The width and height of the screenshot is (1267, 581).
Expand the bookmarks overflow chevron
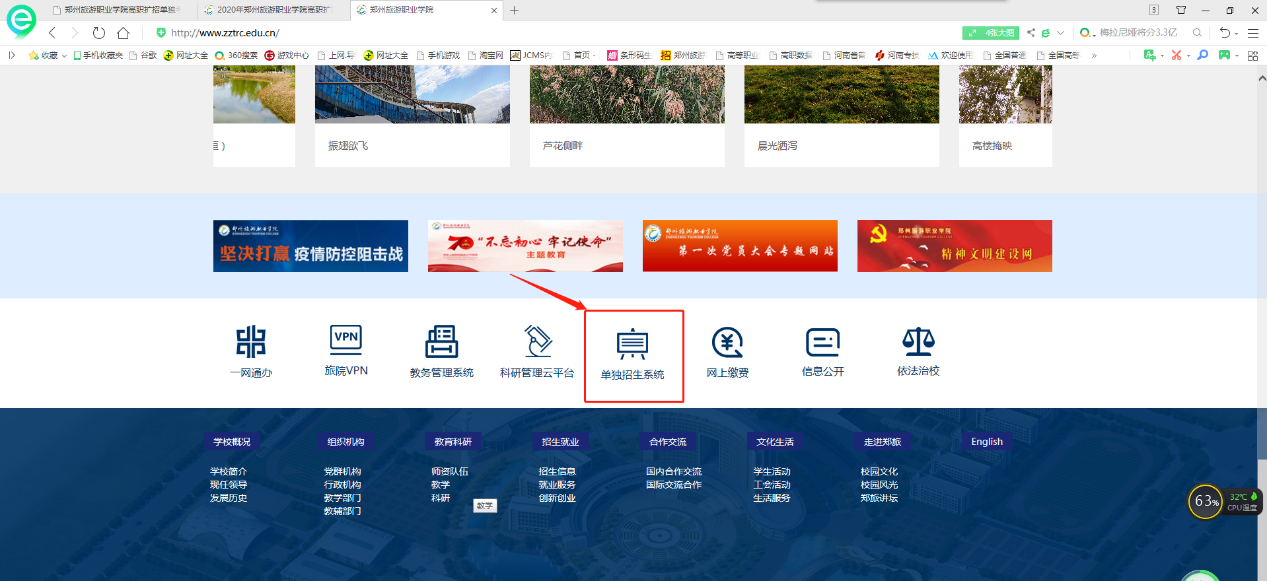pos(1093,56)
